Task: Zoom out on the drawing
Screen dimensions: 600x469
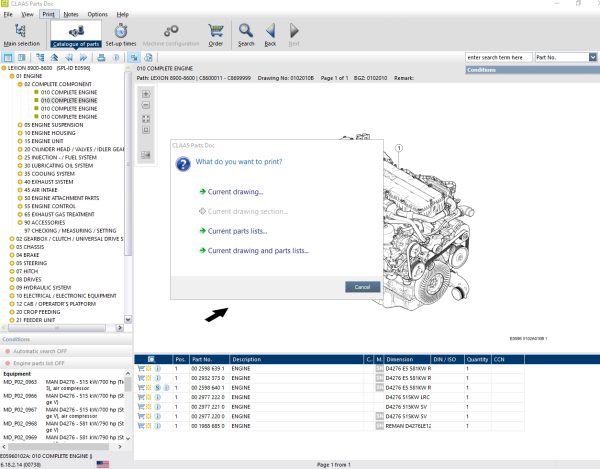Action: click(x=146, y=106)
